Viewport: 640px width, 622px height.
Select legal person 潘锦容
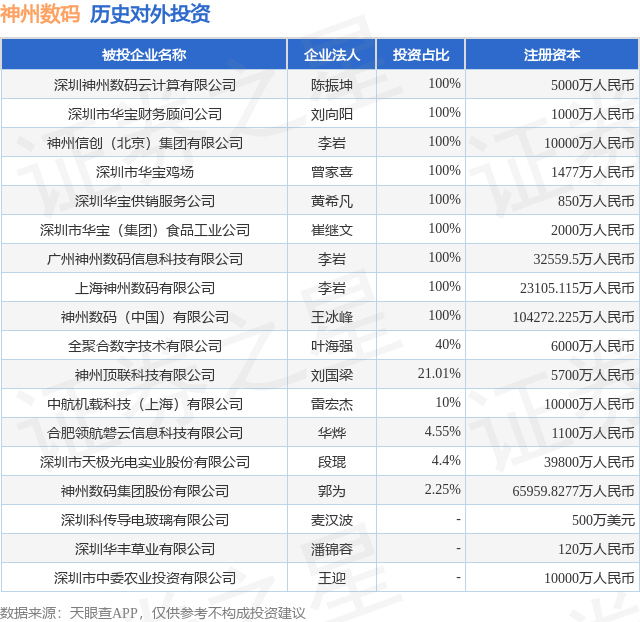pyautogui.click(x=332, y=549)
